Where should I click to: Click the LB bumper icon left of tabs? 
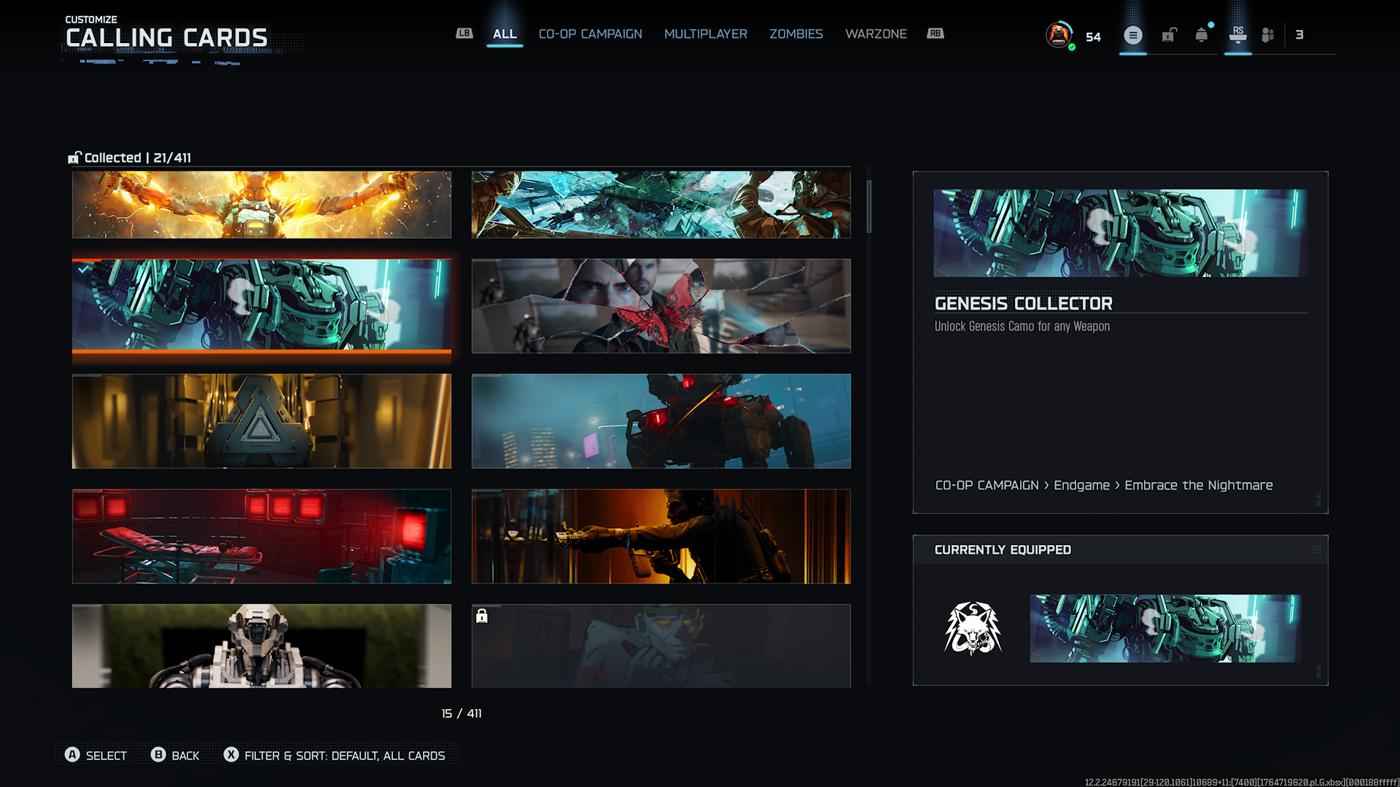(464, 33)
